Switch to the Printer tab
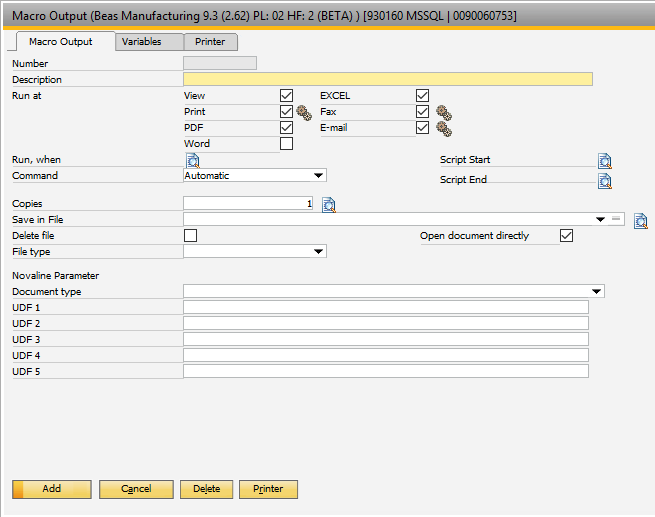 pos(210,42)
